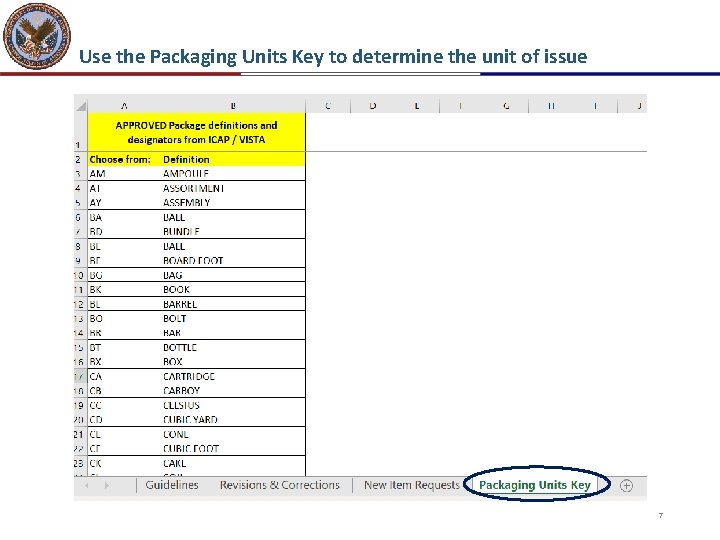Select row 1 header
This screenshot has height=540, width=720.
point(80,132)
